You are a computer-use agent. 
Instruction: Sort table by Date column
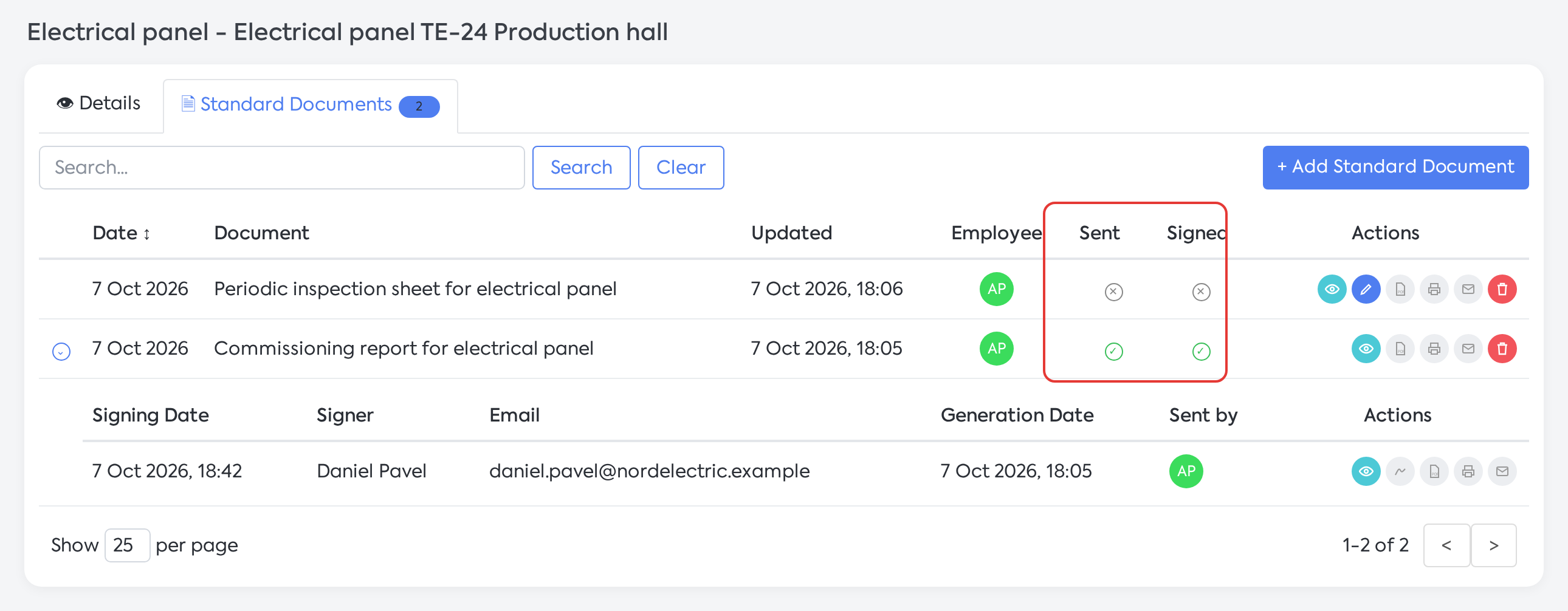(121, 233)
